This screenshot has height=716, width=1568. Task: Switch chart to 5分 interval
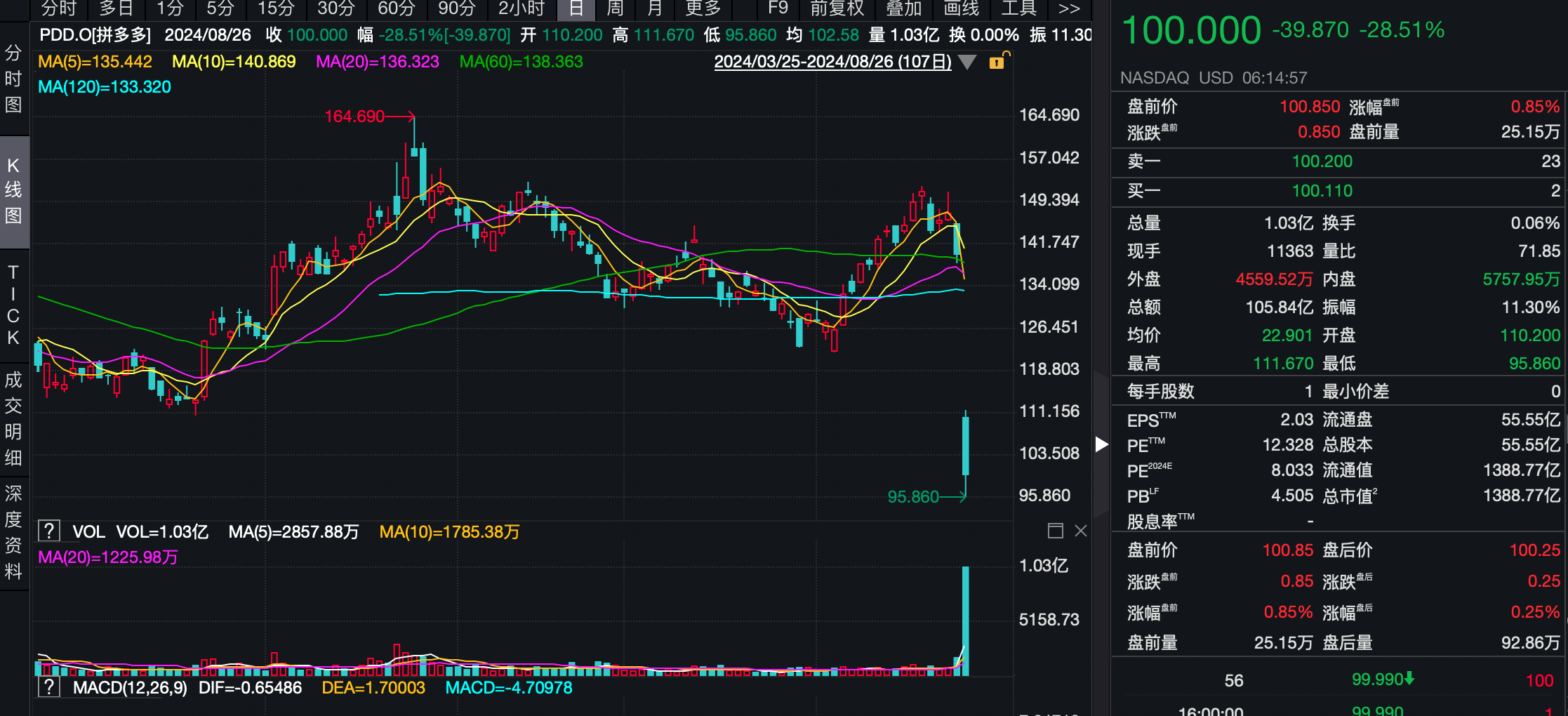tap(220, 8)
